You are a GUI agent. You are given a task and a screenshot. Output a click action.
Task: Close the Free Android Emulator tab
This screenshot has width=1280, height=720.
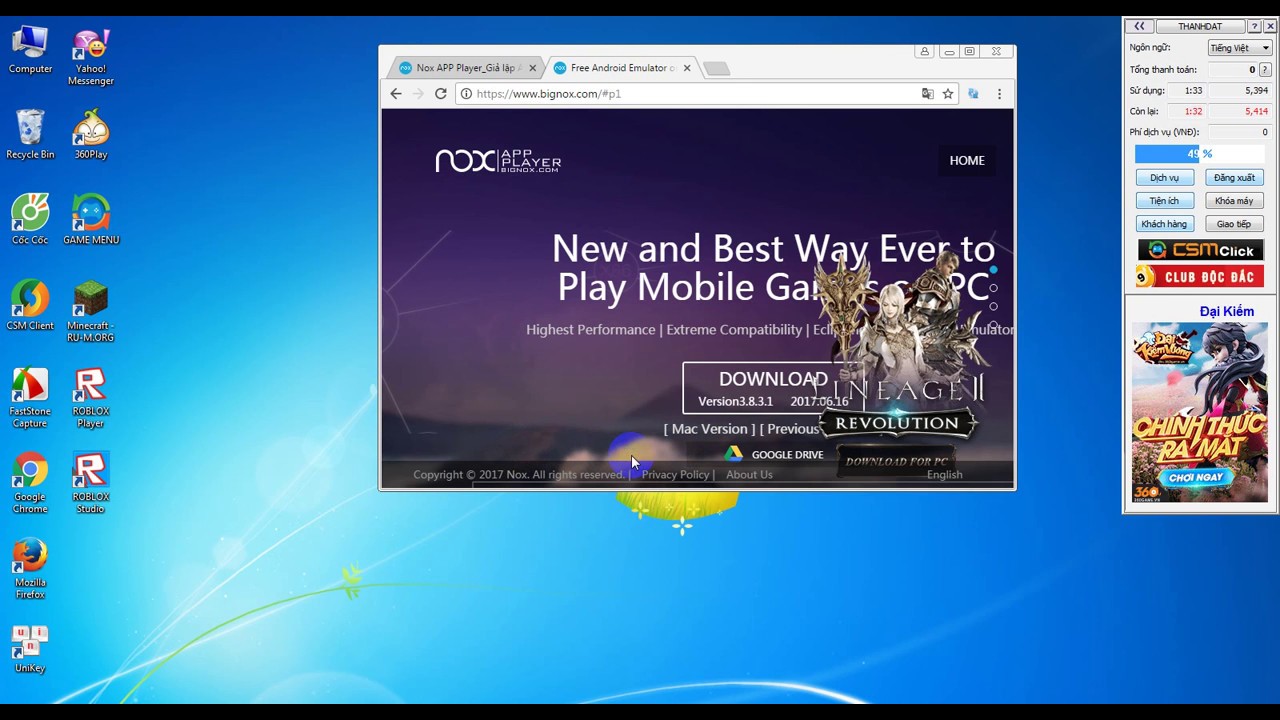pyautogui.click(x=687, y=68)
